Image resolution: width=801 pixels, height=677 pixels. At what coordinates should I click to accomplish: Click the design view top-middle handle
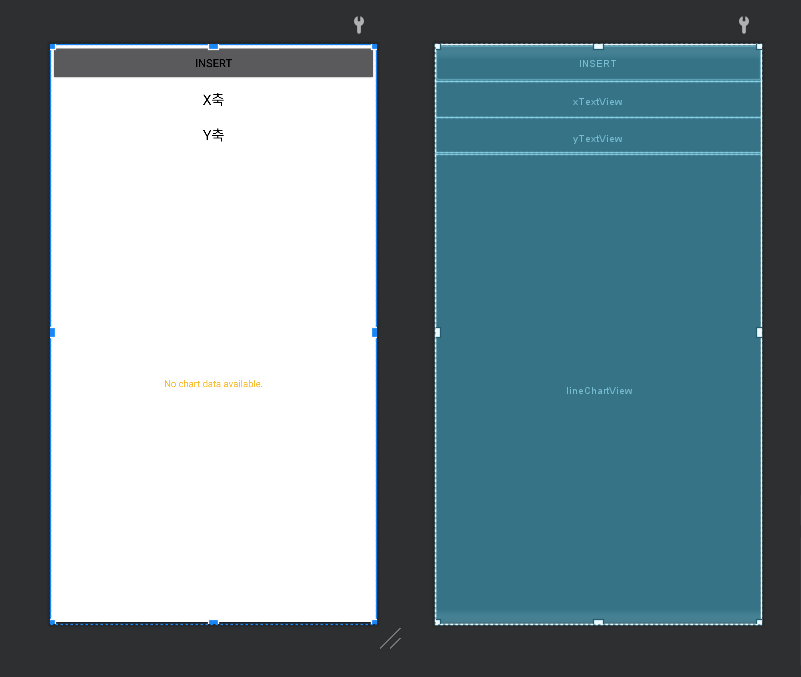pyautogui.click(x=214, y=46)
